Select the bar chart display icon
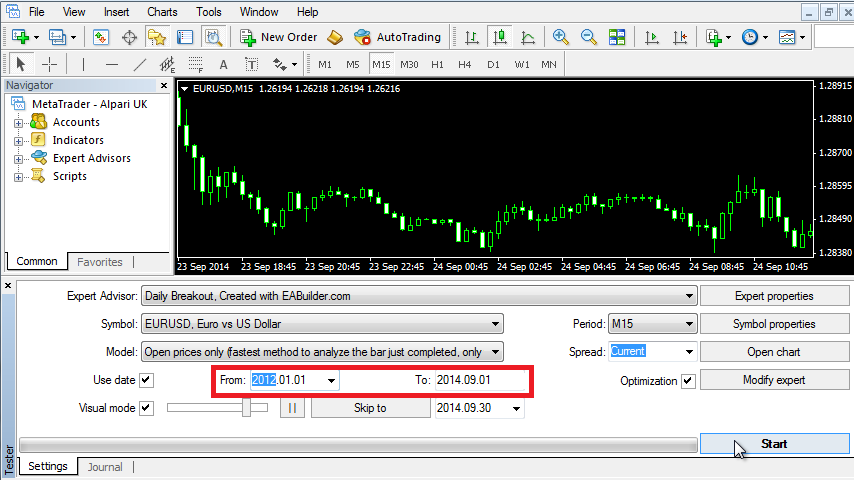This screenshot has width=854, height=480. point(472,37)
